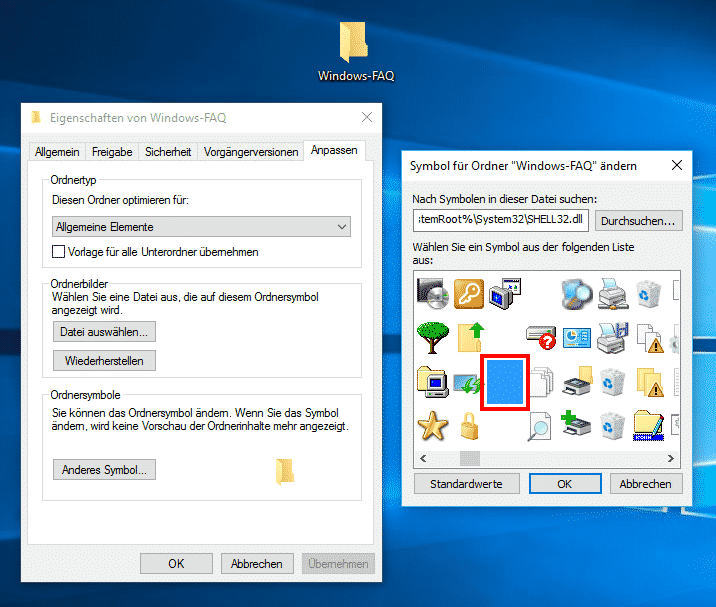Pick document with magnifying glass icon
The width and height of the screenshot is (716, 607).
[x=540, y=426]
